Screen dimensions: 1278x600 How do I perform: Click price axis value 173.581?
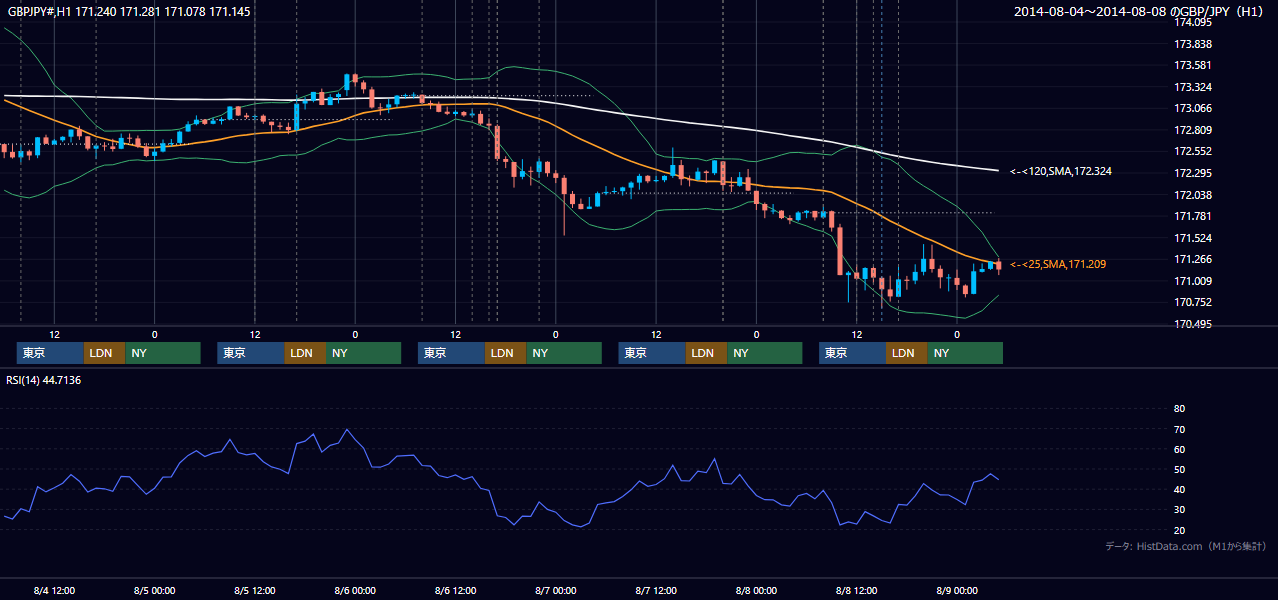[x=1192, y=65]
